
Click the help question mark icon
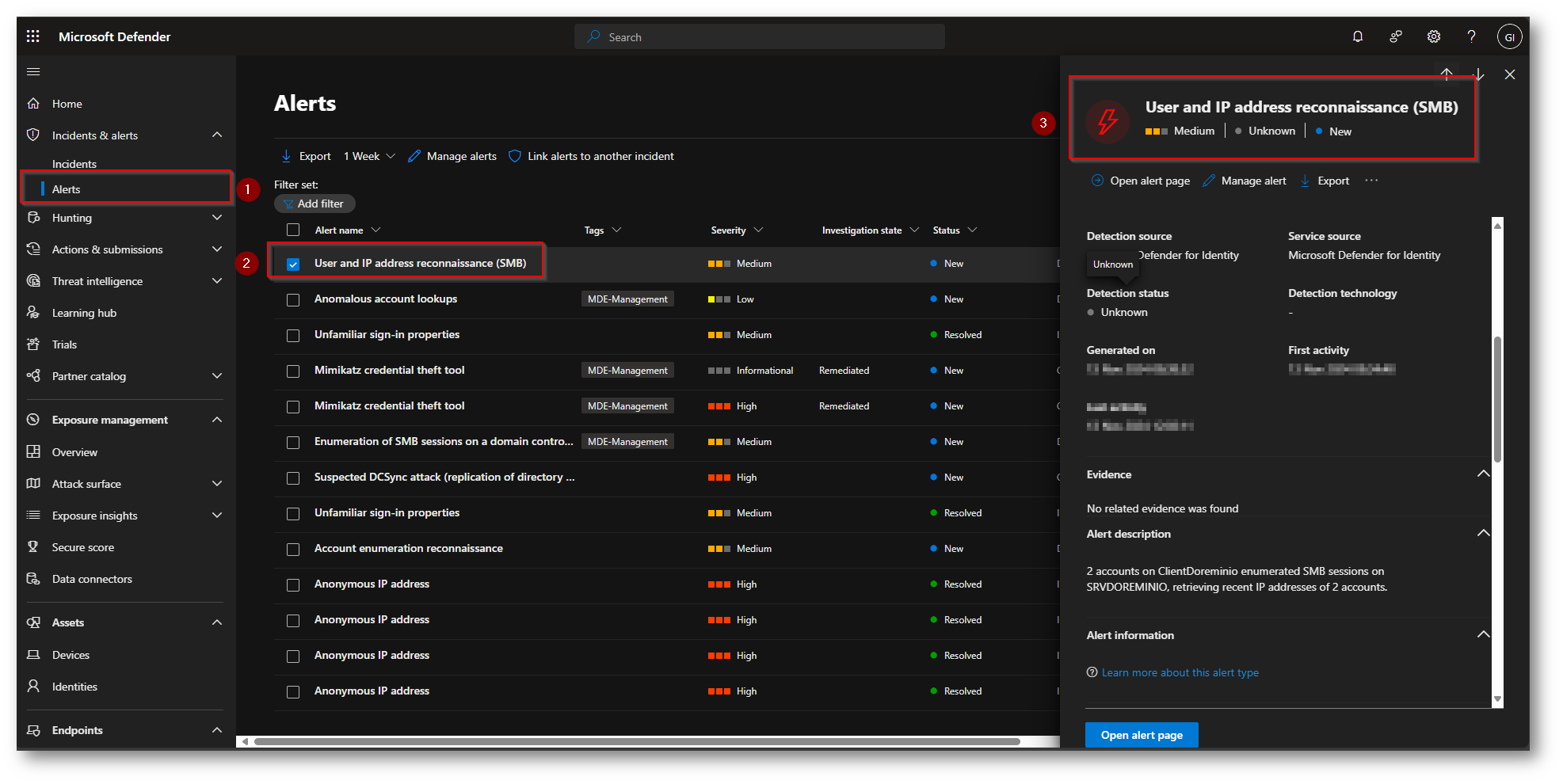pos(1471,36)
